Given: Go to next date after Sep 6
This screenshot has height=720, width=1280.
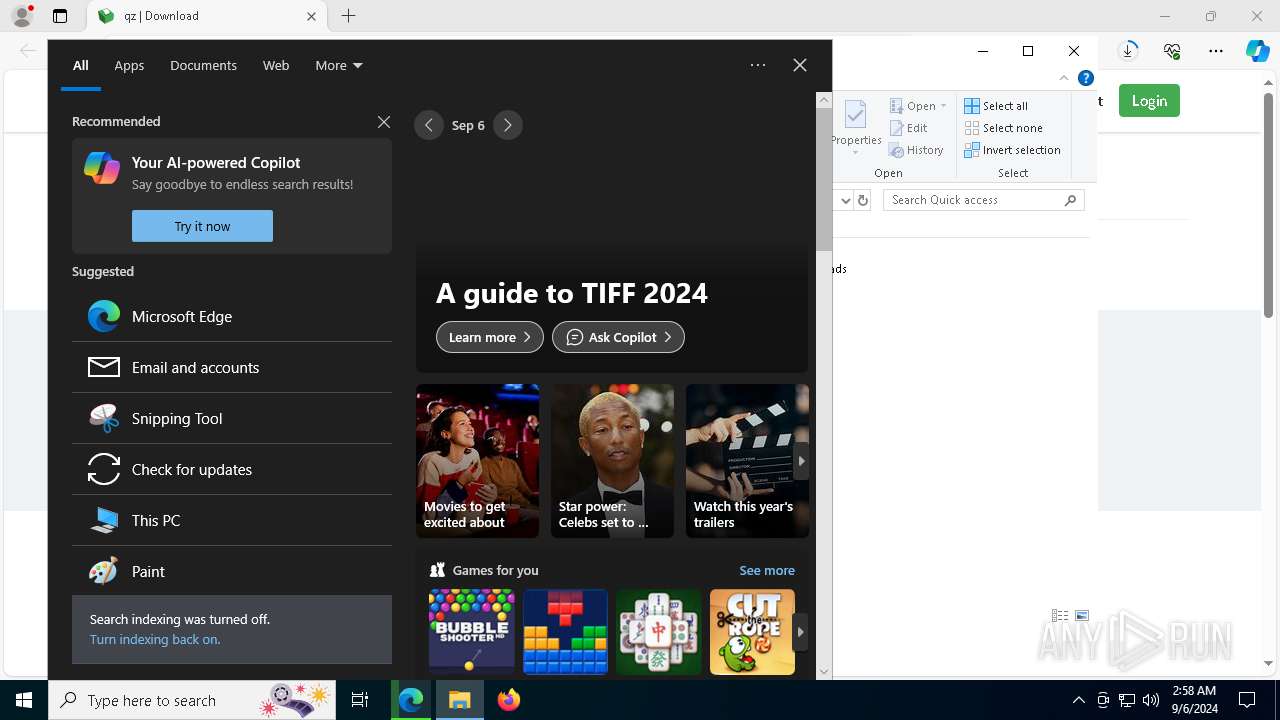Looking at the screenshot, I should tap(508, 125).
